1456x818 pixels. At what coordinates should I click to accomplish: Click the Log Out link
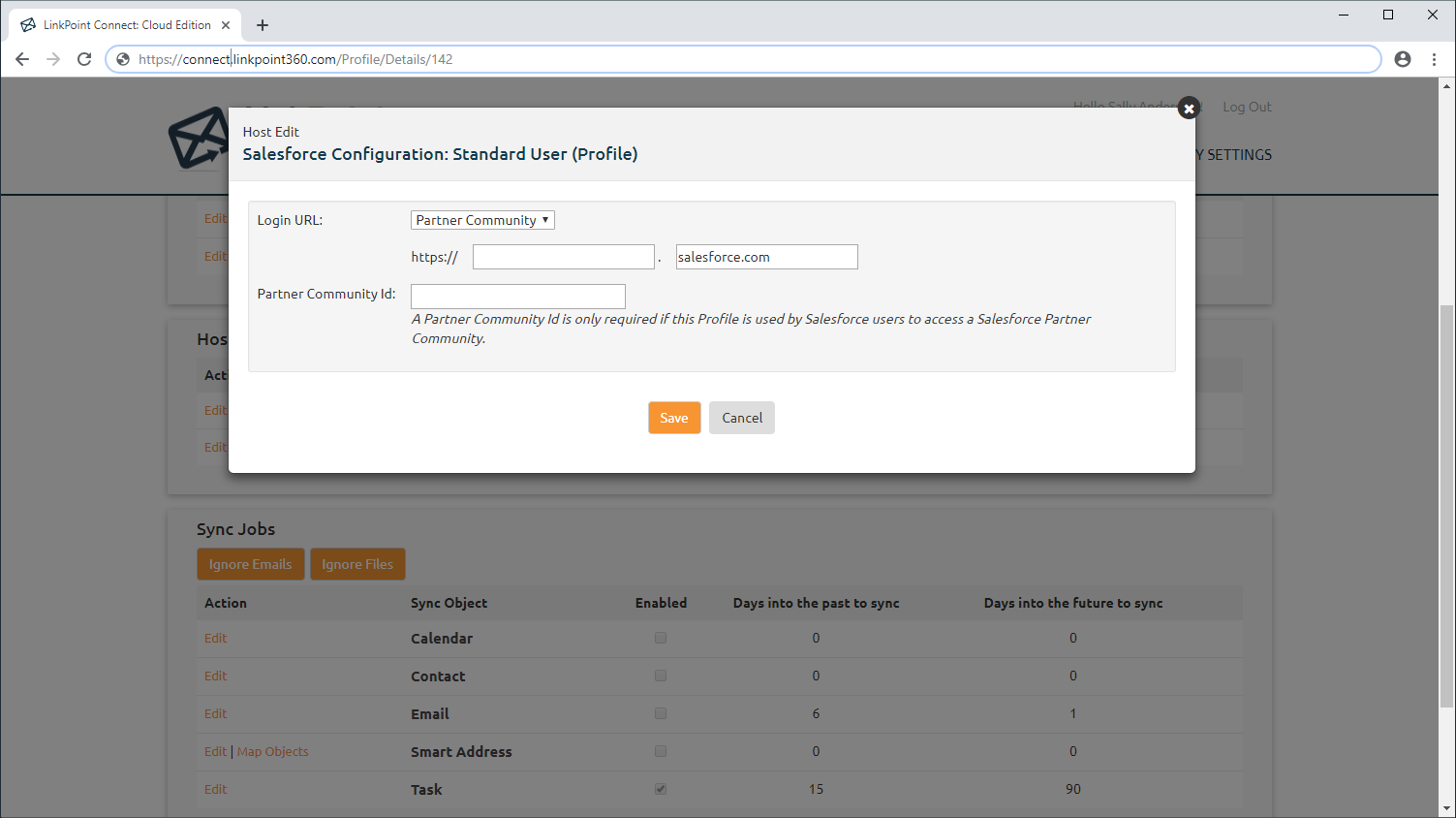coord(1247,107)
